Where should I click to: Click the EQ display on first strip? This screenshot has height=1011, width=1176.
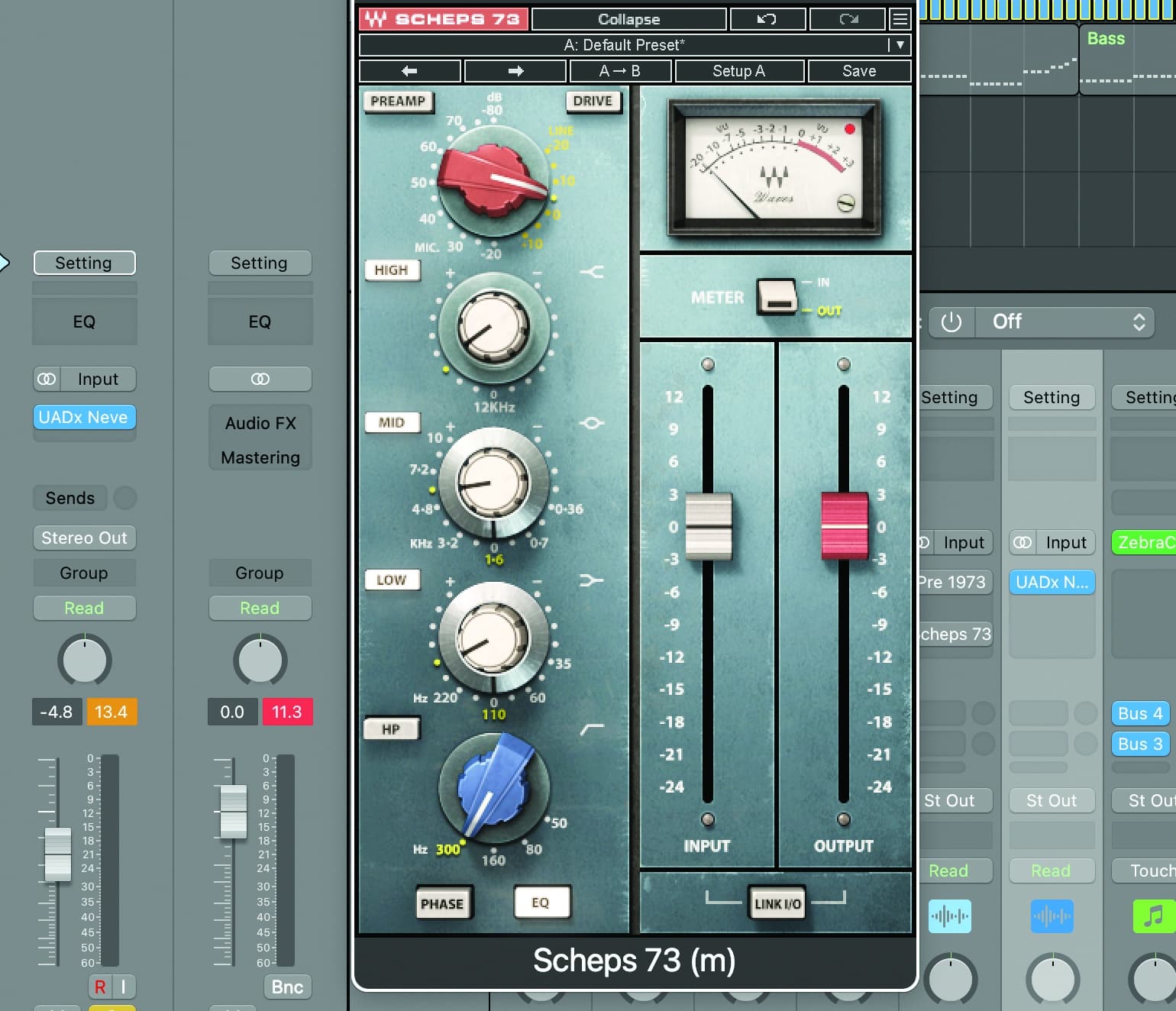[85, 321]
